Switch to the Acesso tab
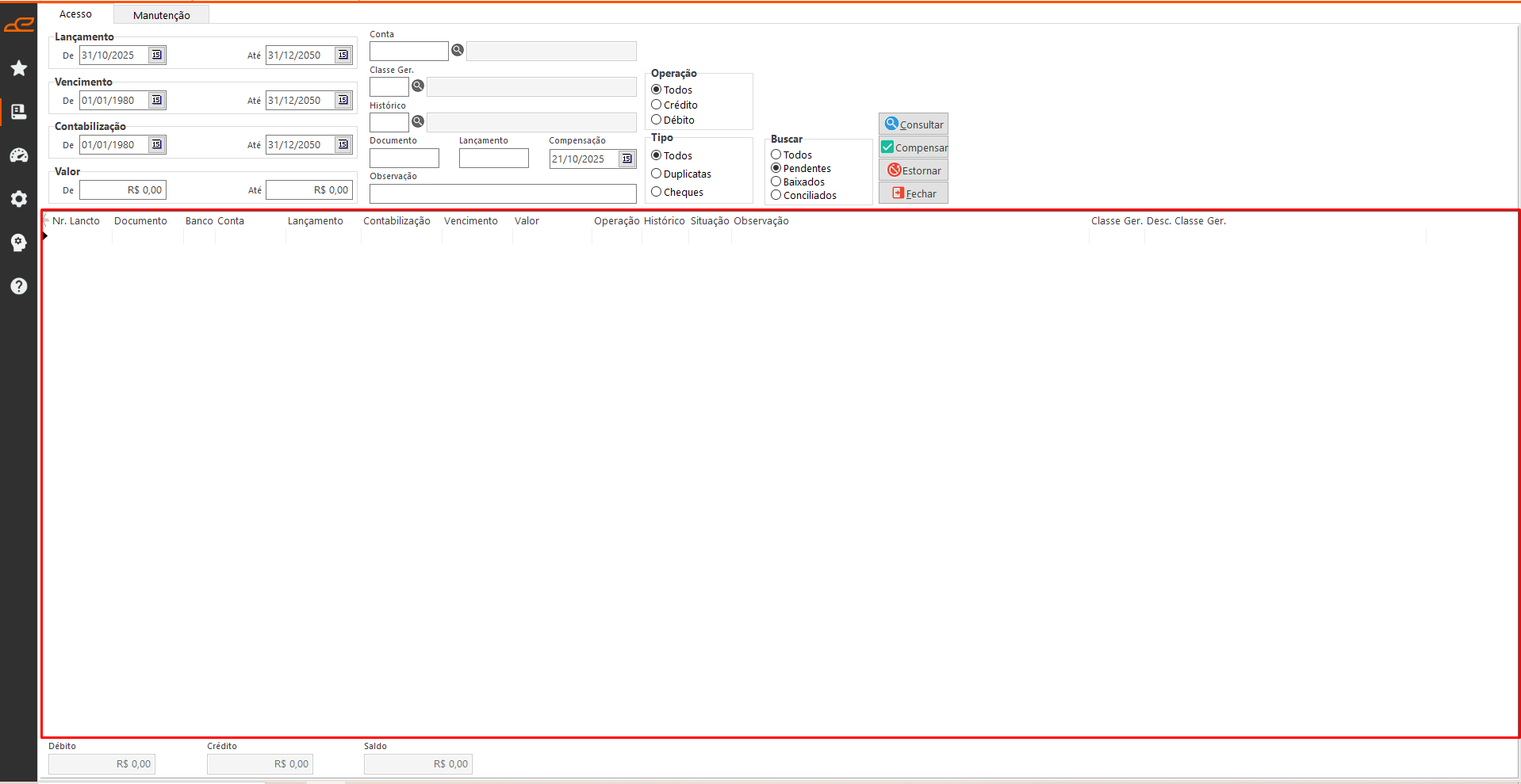Screen dimensions: 1521x784 [x=75, y=14]
